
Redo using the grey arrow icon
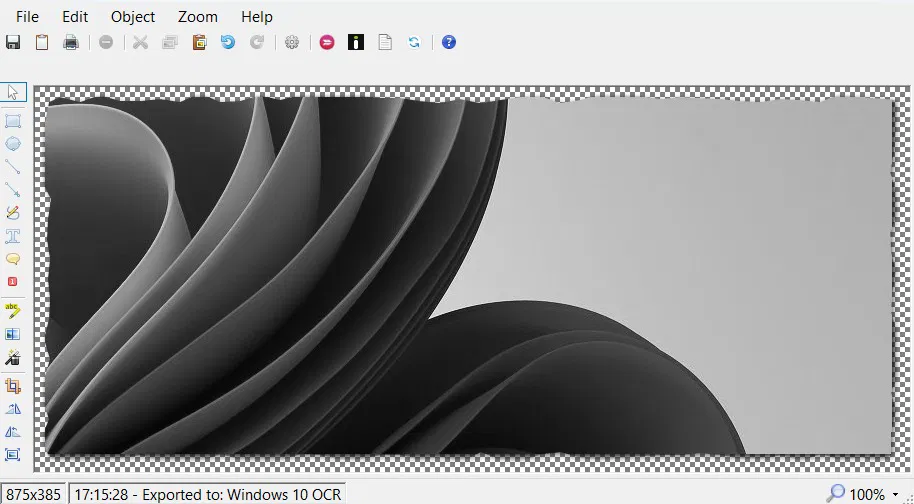click(257, 42)
